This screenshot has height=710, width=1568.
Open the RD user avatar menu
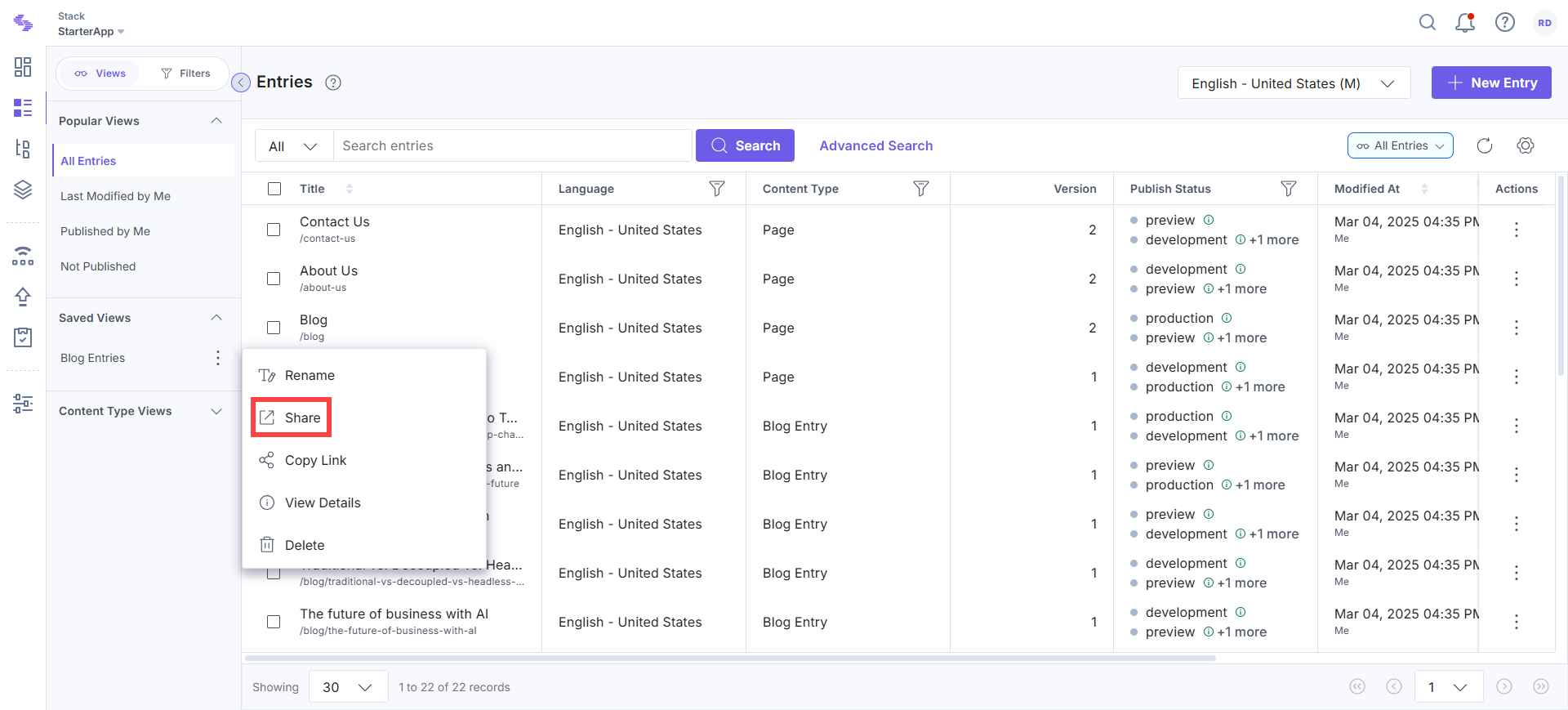(1544, 23)
